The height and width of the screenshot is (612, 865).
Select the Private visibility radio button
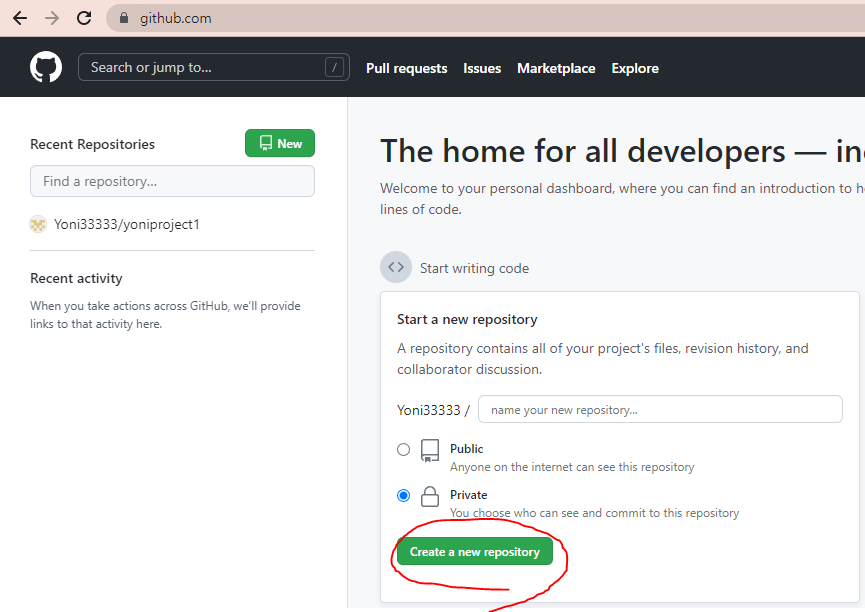click(403, 496)
